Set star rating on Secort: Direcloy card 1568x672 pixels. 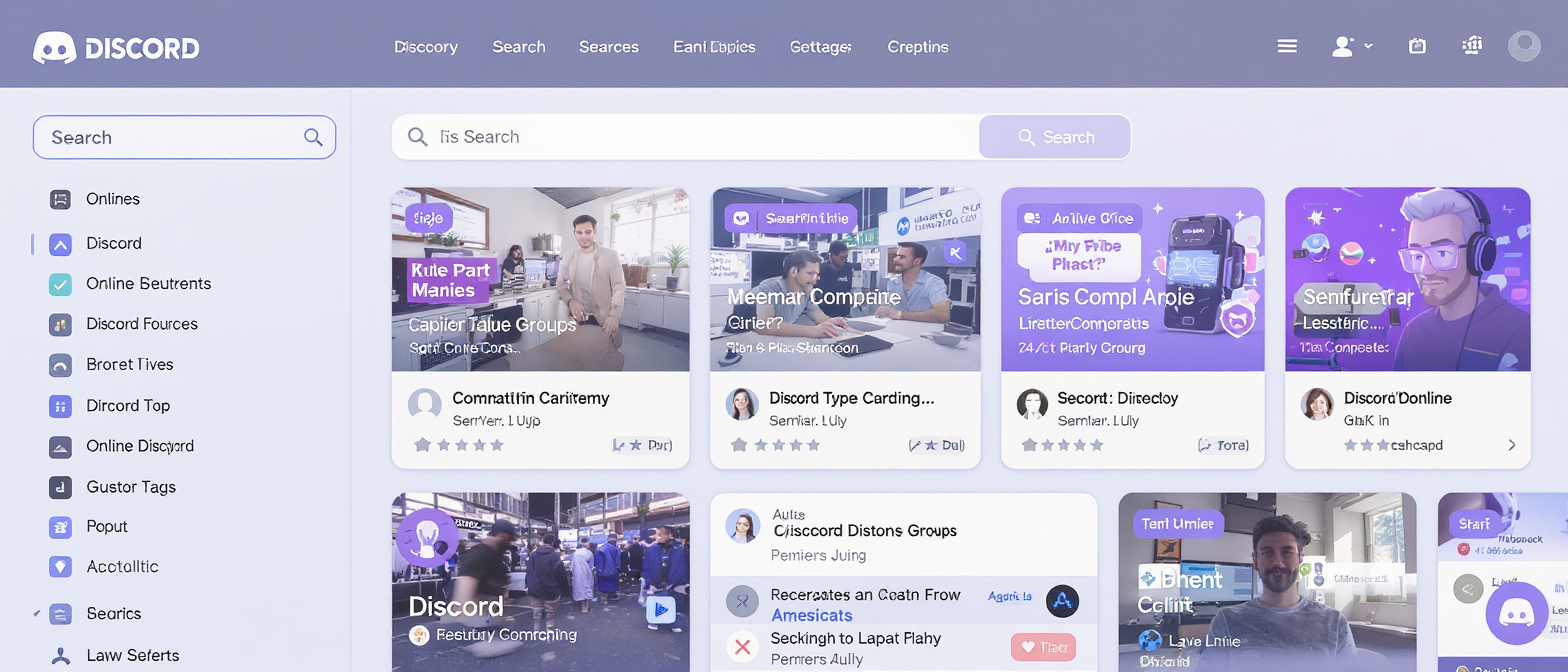1062,445
